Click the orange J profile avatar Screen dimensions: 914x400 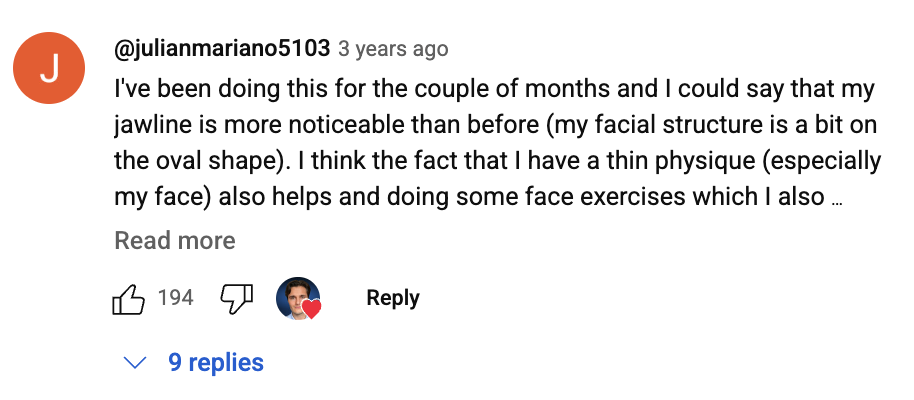pyautogui.click(x=49, y=68)
